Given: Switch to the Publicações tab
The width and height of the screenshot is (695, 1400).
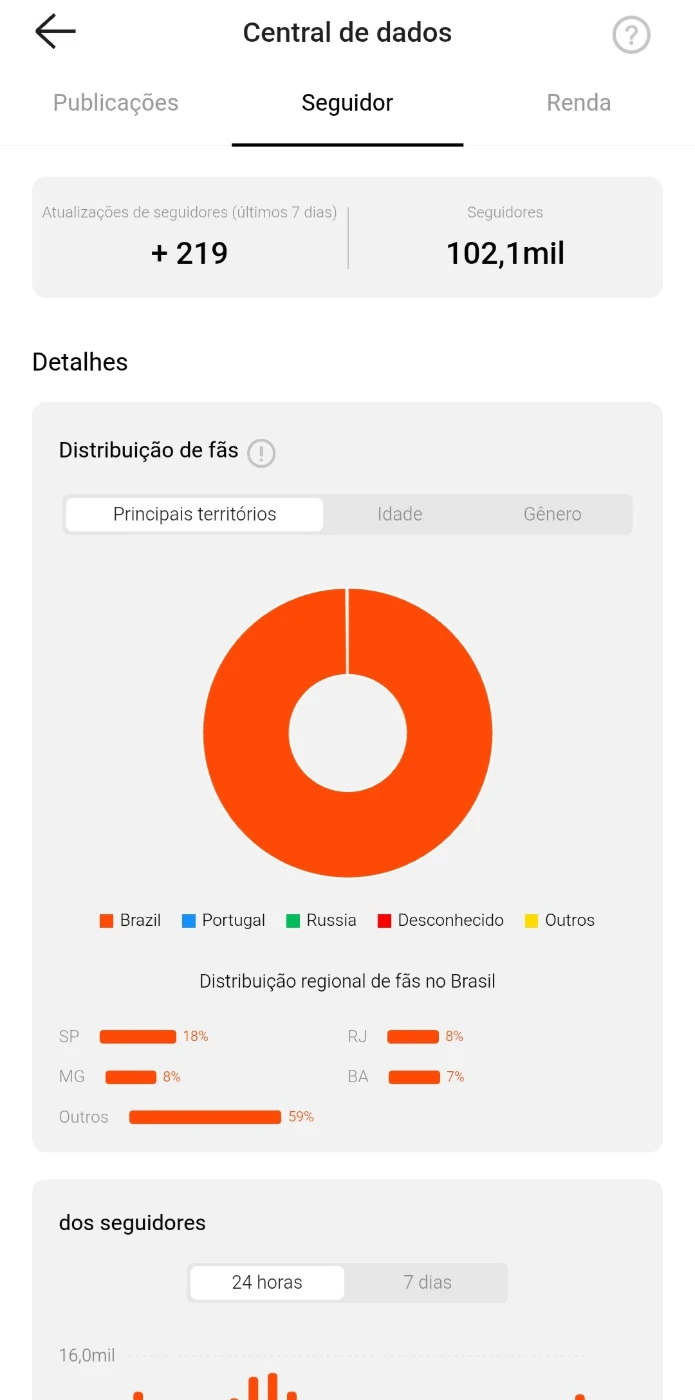Looking at the screenshot, I should (x=116, y=103).
